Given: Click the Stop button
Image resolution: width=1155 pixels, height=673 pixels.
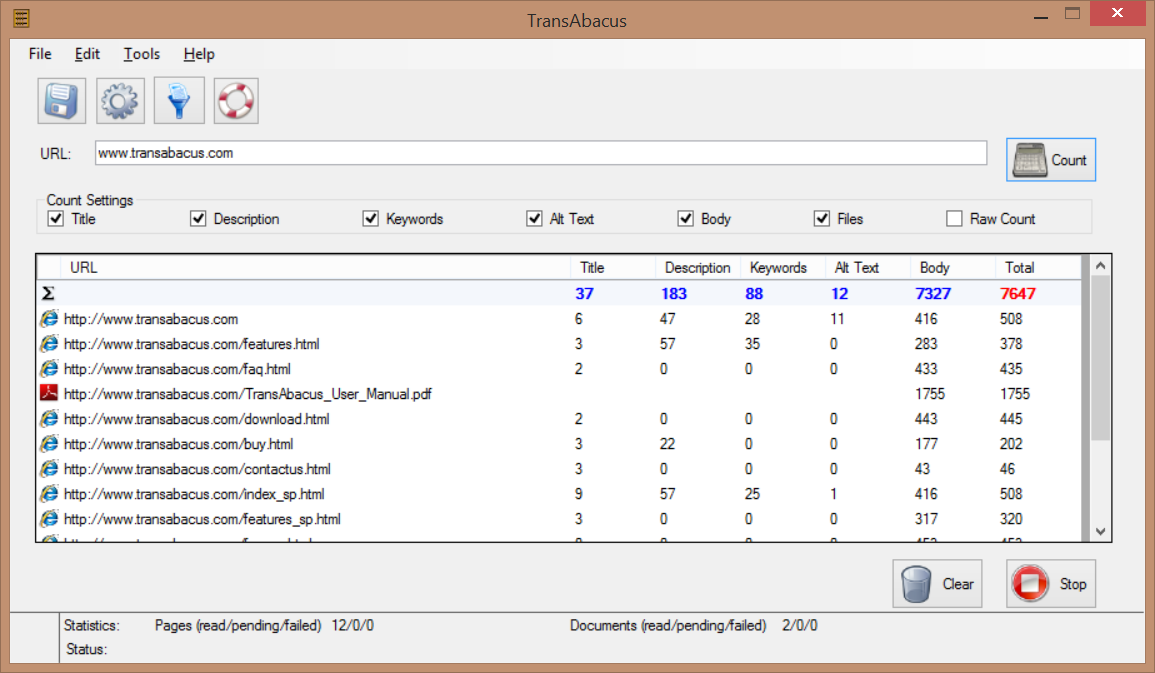Looking at the screenshot, I should pyautogui.click(x=1051, y=583).
